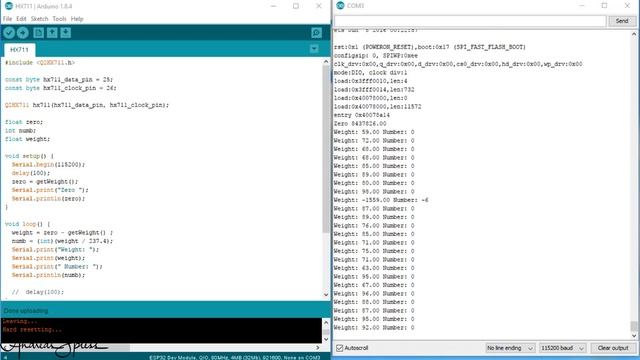
Task: Click the 'Weight: 92.00 Number: 0' line
Action: 374,328
